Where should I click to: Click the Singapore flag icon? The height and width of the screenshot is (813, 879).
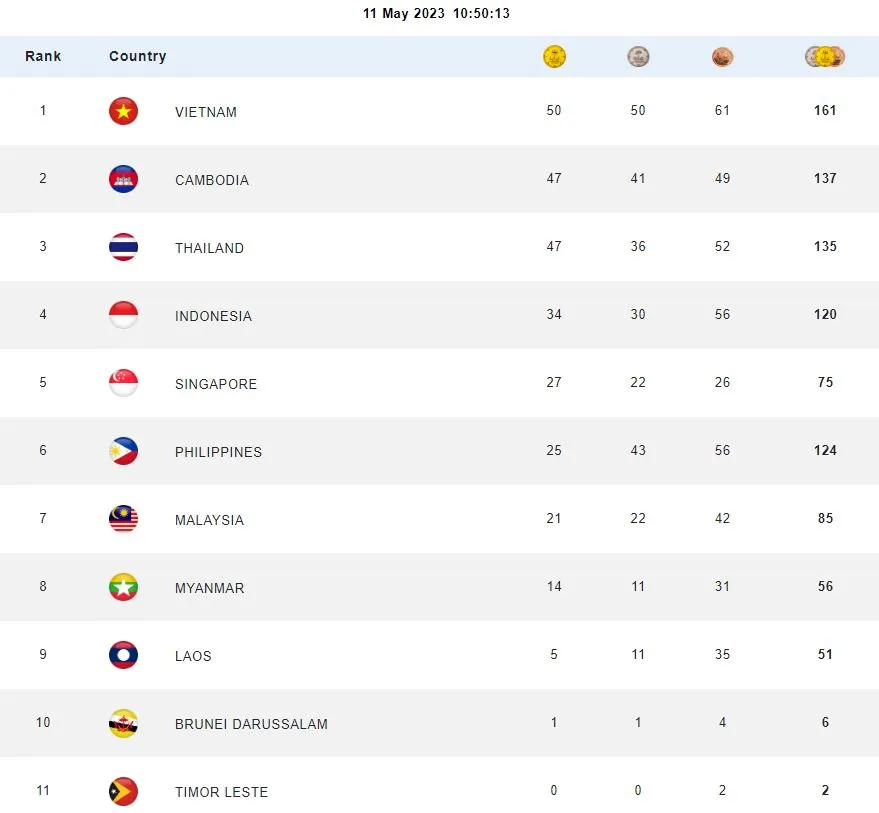[x=123, y=383]
